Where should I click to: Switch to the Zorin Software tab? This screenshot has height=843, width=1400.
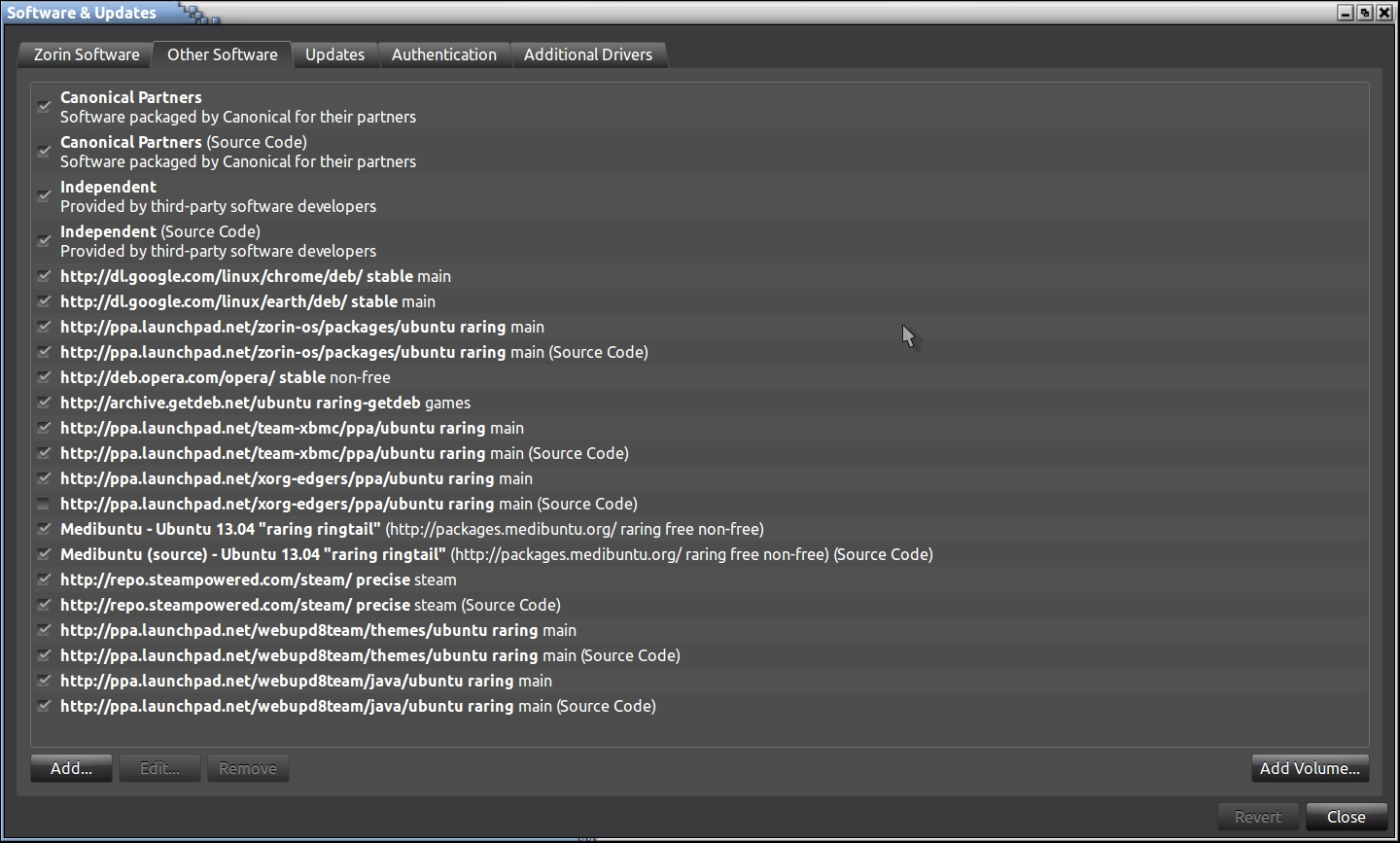tap(87, 54)
